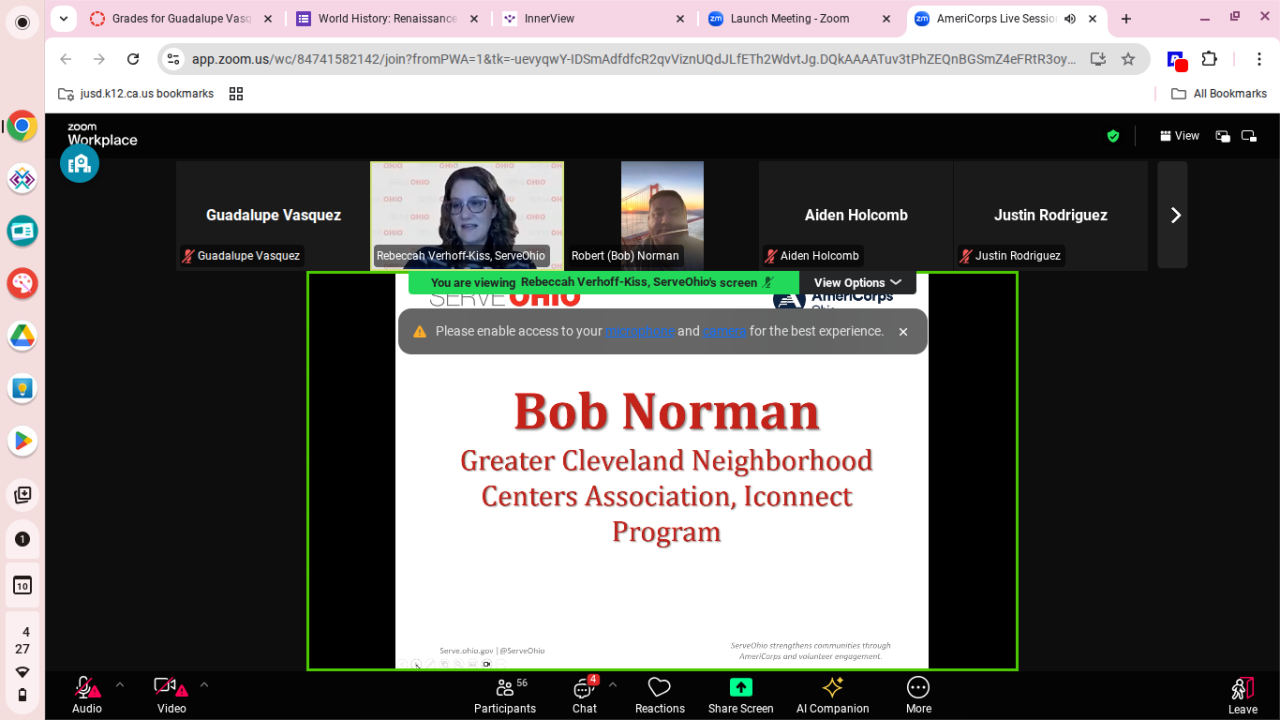Show next participants with the right arrow

[1175, 215]
